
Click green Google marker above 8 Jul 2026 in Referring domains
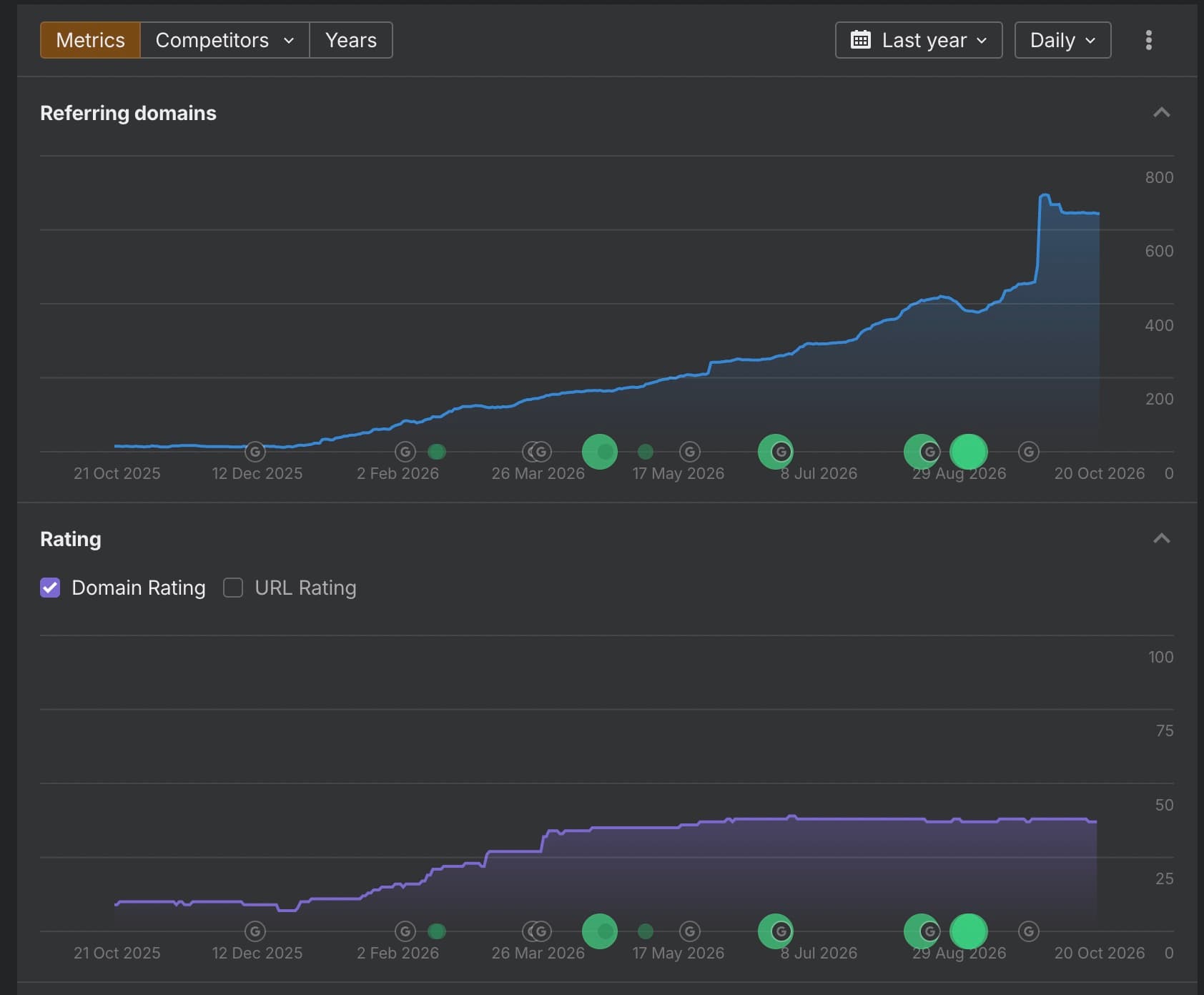[x=776, y=452]
